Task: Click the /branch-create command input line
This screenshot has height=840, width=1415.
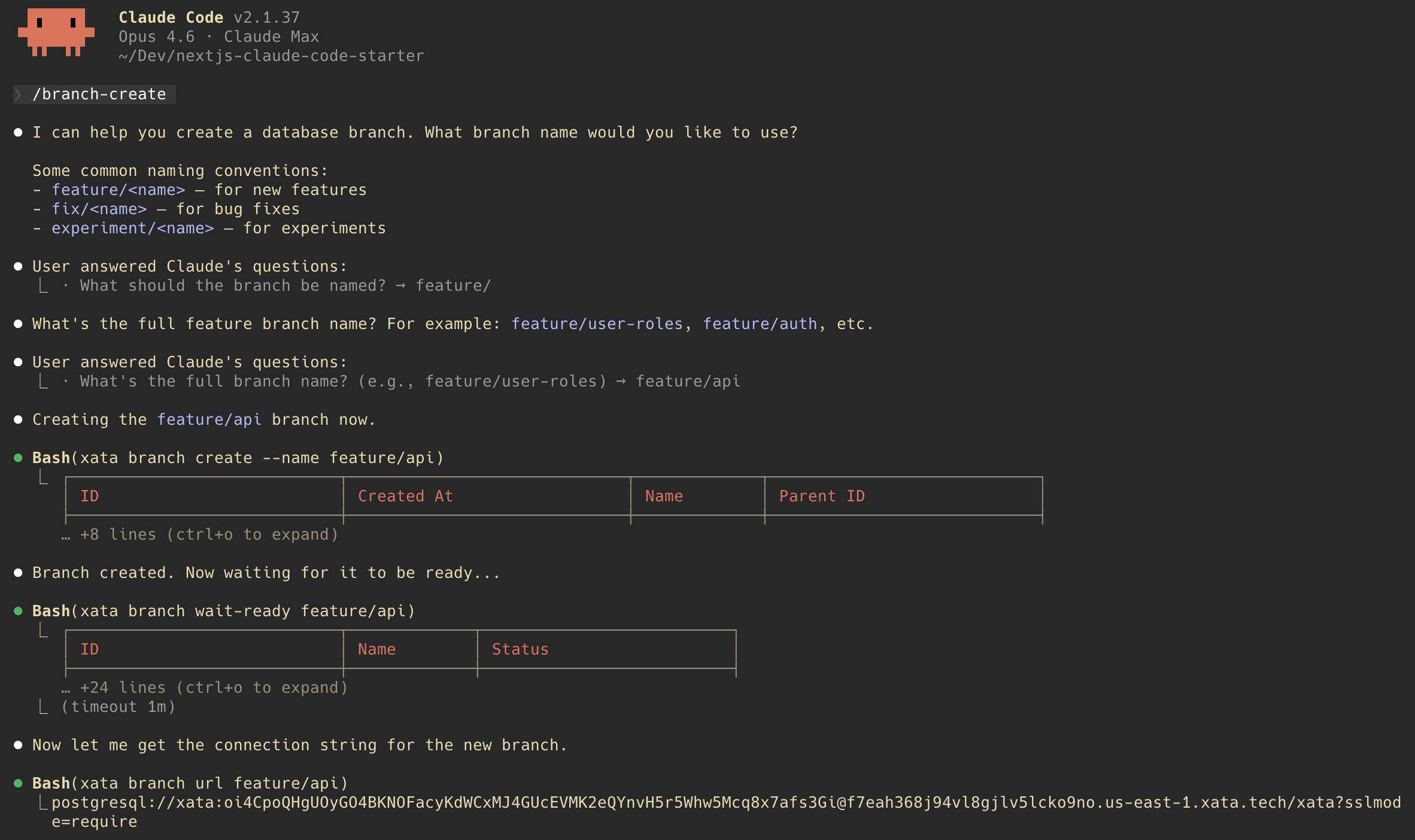Action: pyautogui.click(x=95, y=95)
